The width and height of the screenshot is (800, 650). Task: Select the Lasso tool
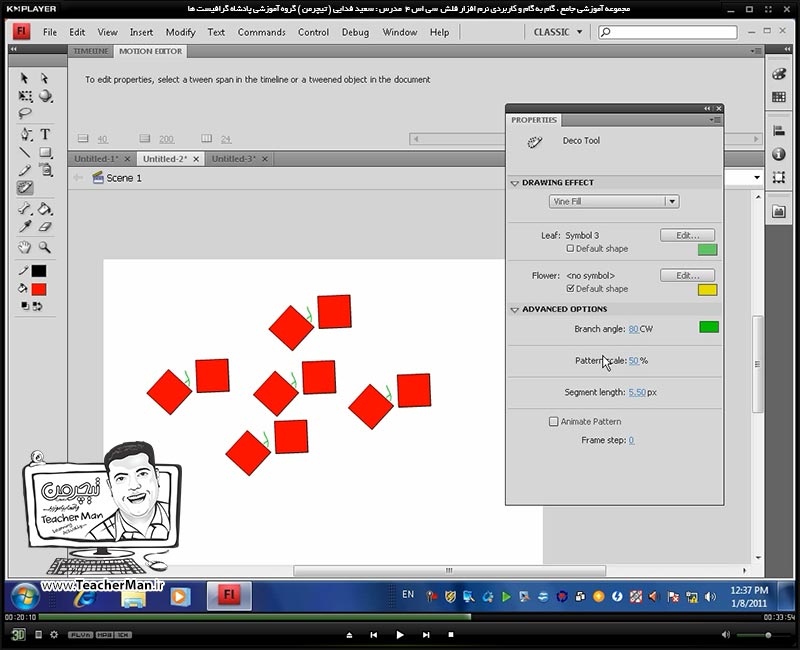point(24,113)
